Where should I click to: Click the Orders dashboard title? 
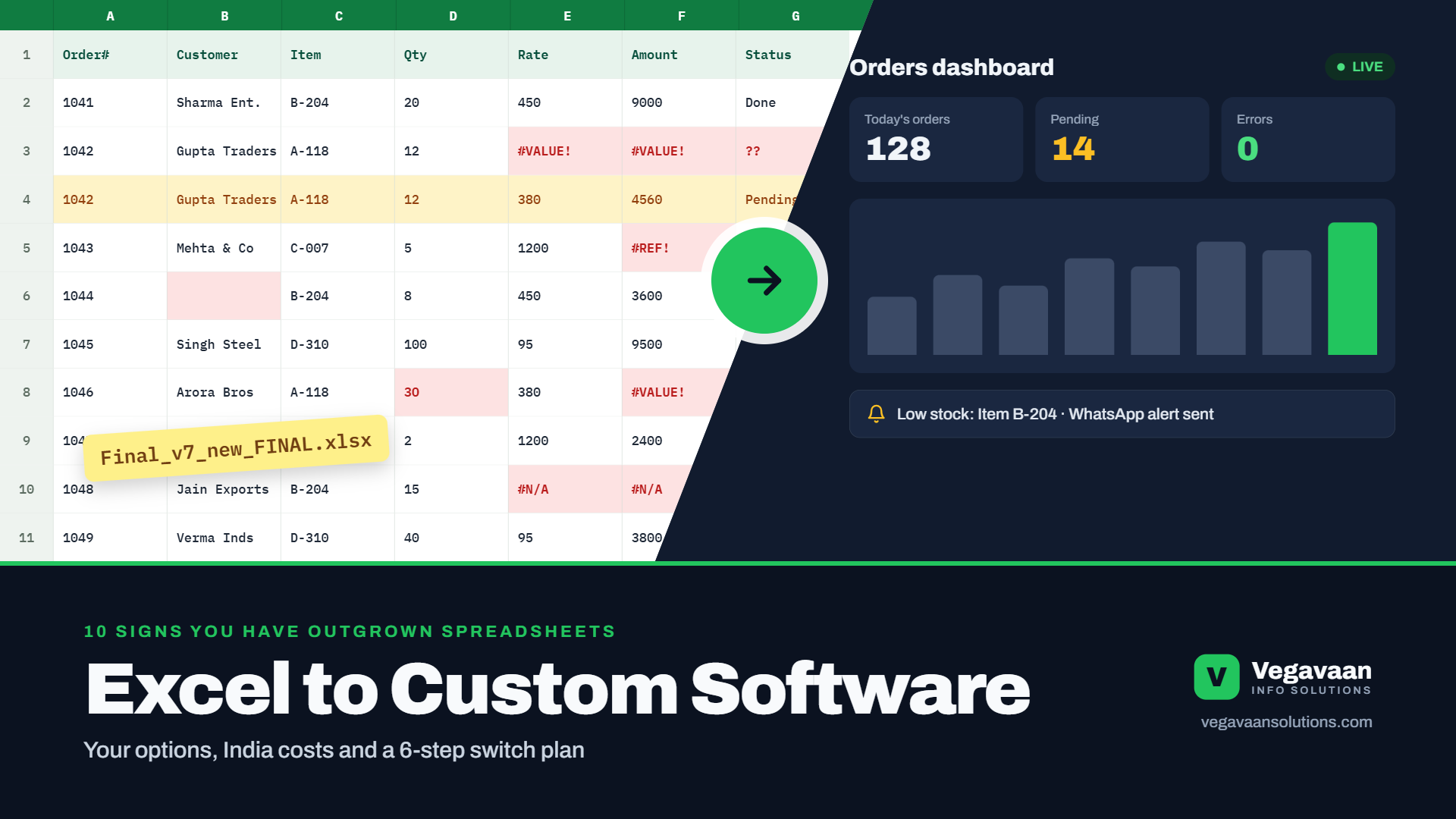(952, 67)
